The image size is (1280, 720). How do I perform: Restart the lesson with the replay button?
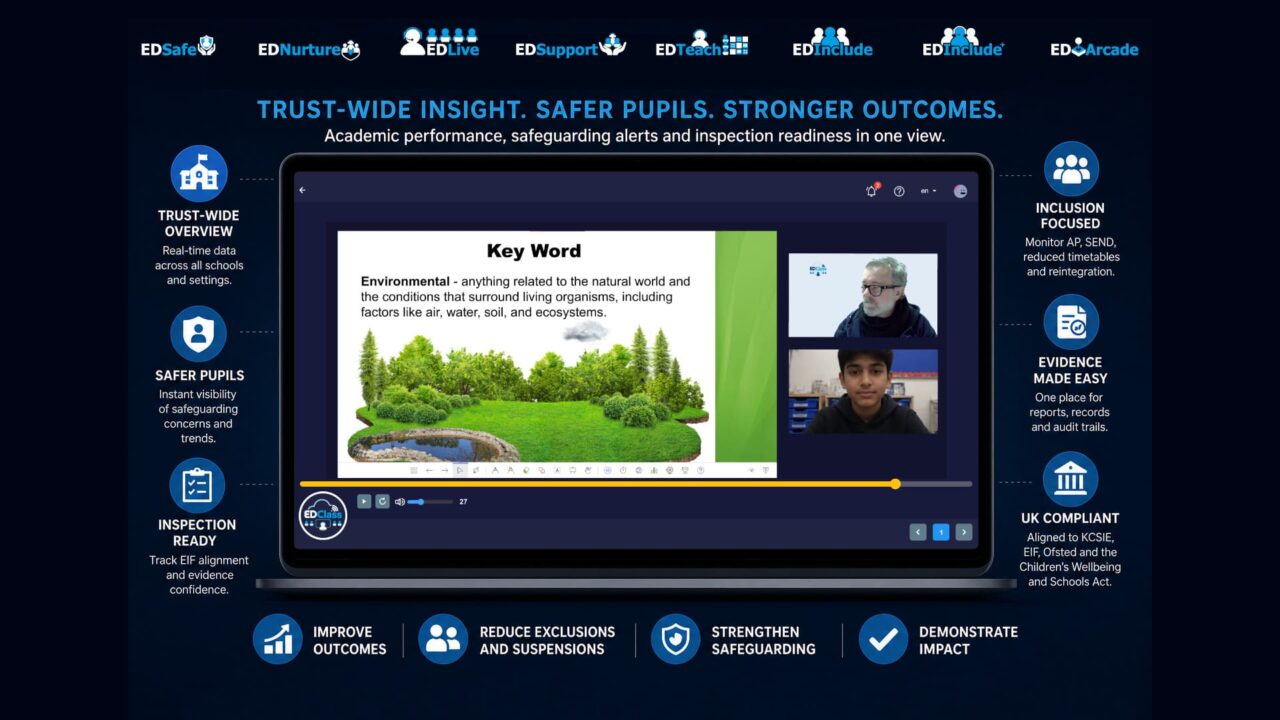pyautogui.click(x=382, y=501)
